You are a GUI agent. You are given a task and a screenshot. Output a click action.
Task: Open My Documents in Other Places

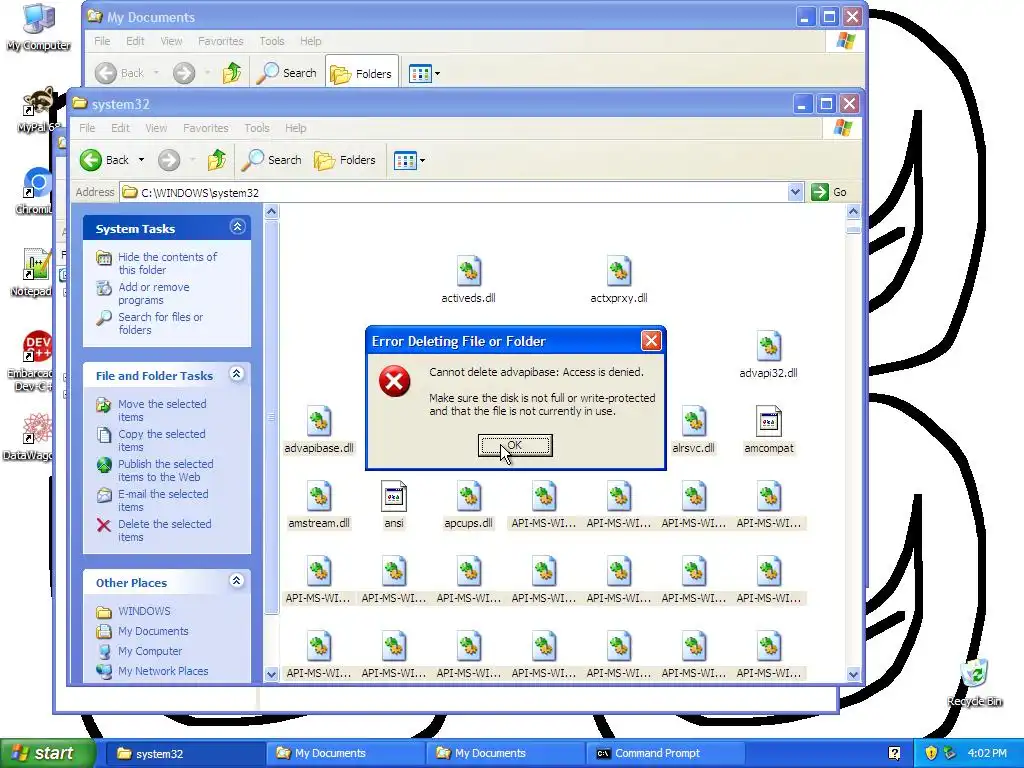click(153, 631)
